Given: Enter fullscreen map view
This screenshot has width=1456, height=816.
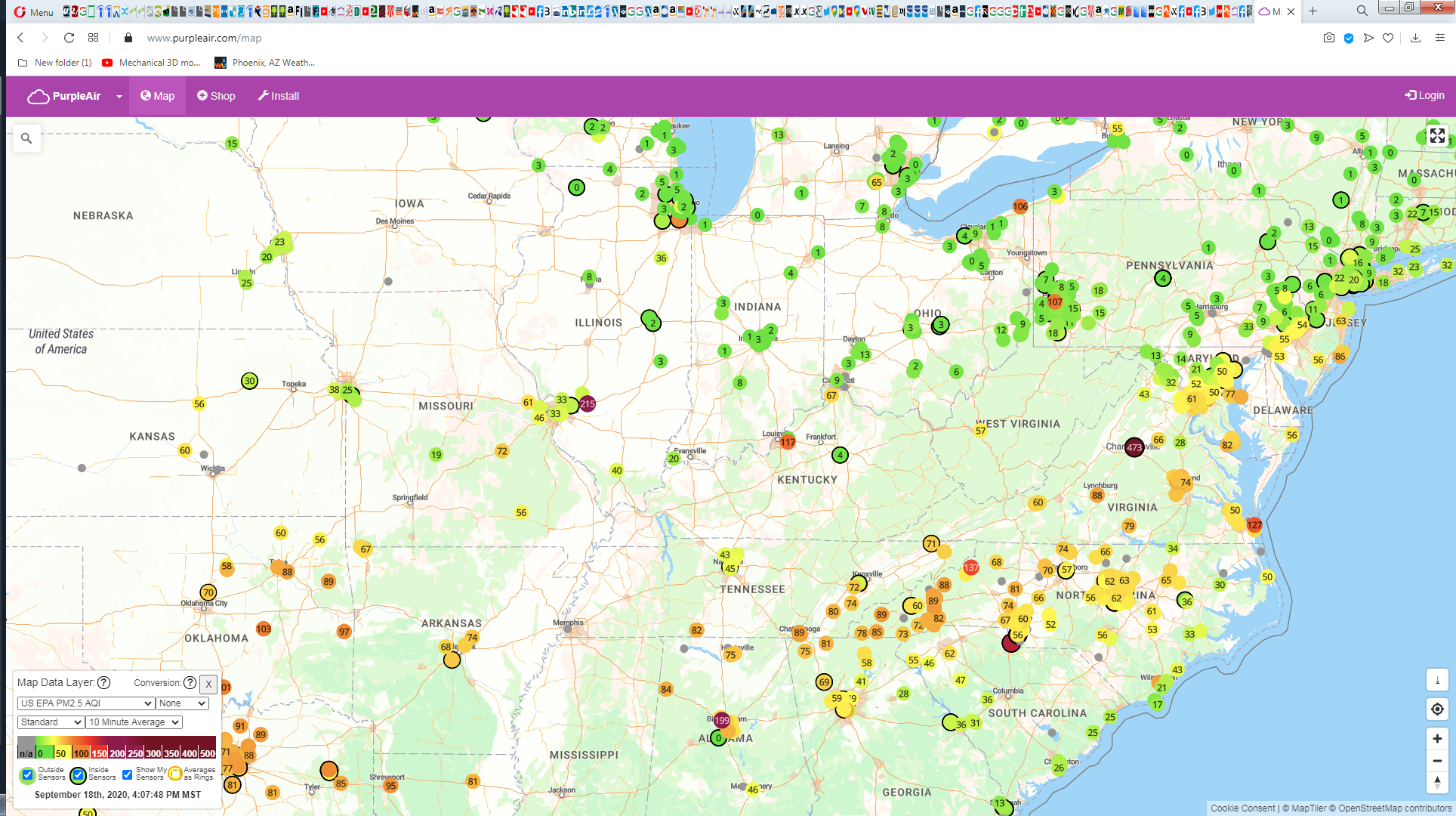Looking at the screenshot, I should [x=1437, y=136].
